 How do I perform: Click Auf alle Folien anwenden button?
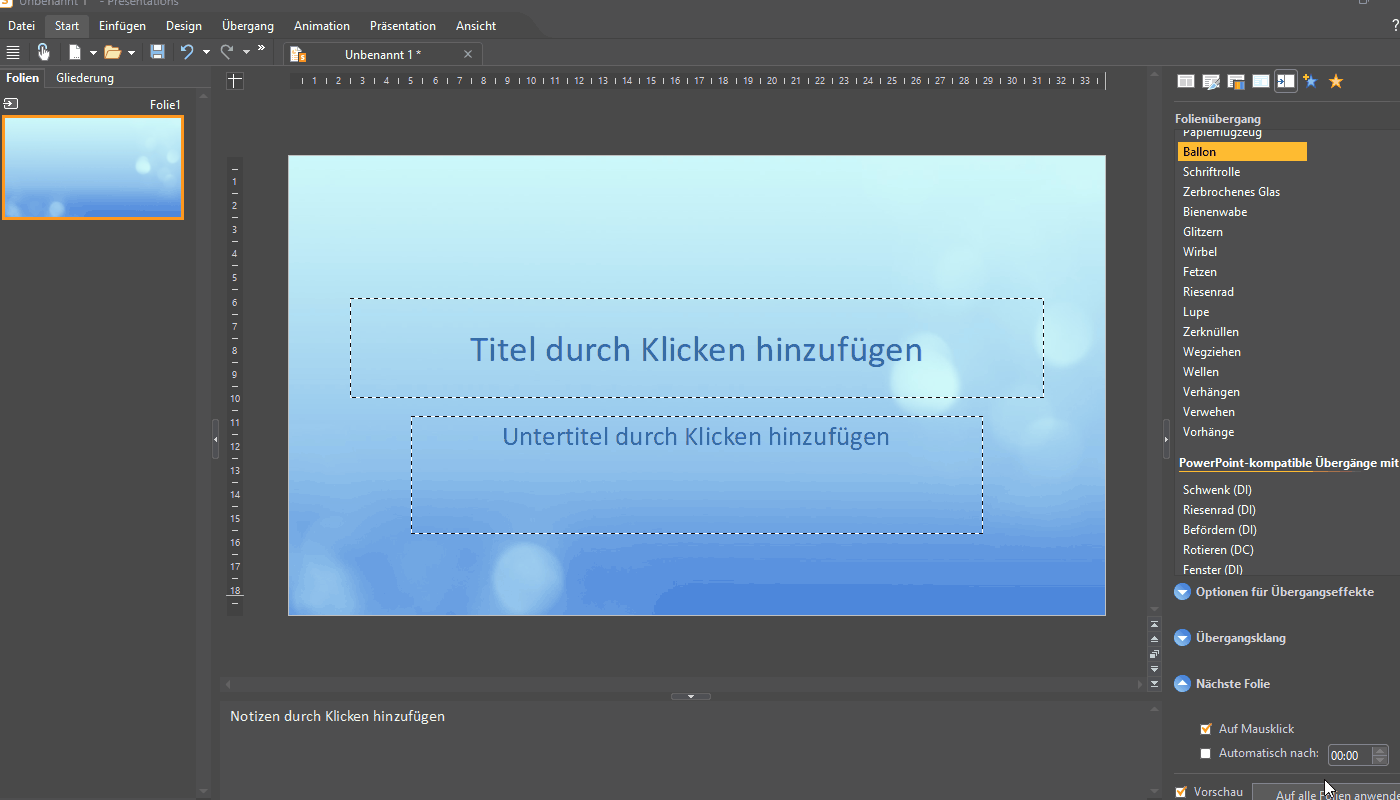(x=1325, y=794)
